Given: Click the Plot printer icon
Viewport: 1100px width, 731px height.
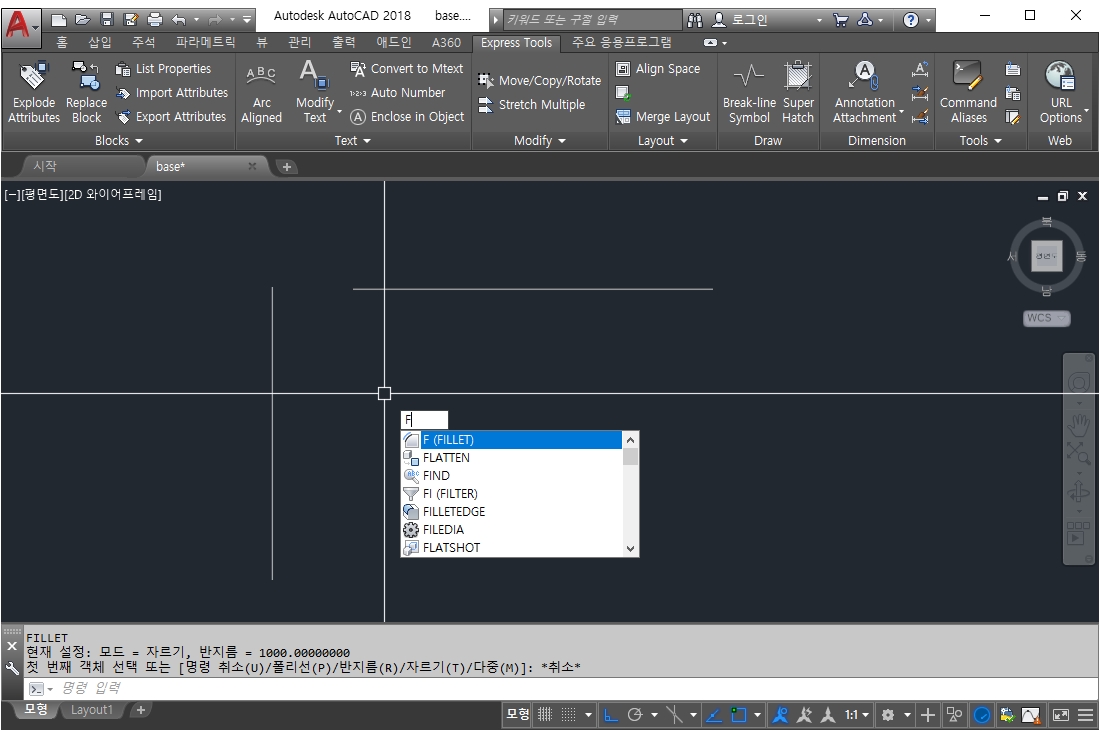Looking at the screenshot, I should 154,20.
